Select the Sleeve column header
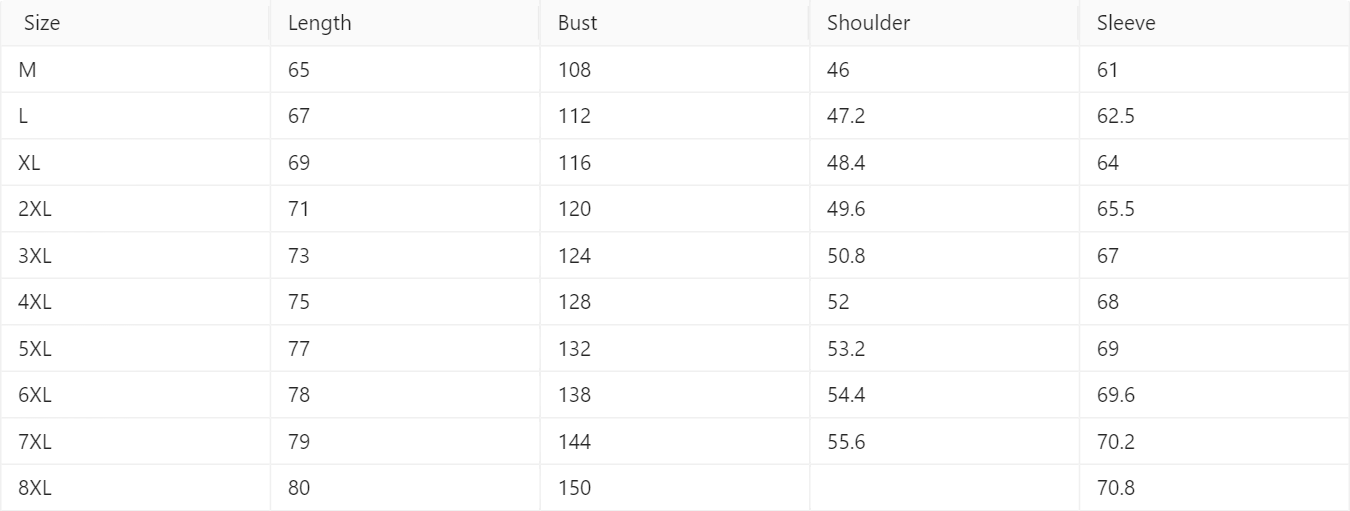The width and height of the screenshot is (1350, 511). (x=1215, y=23)
